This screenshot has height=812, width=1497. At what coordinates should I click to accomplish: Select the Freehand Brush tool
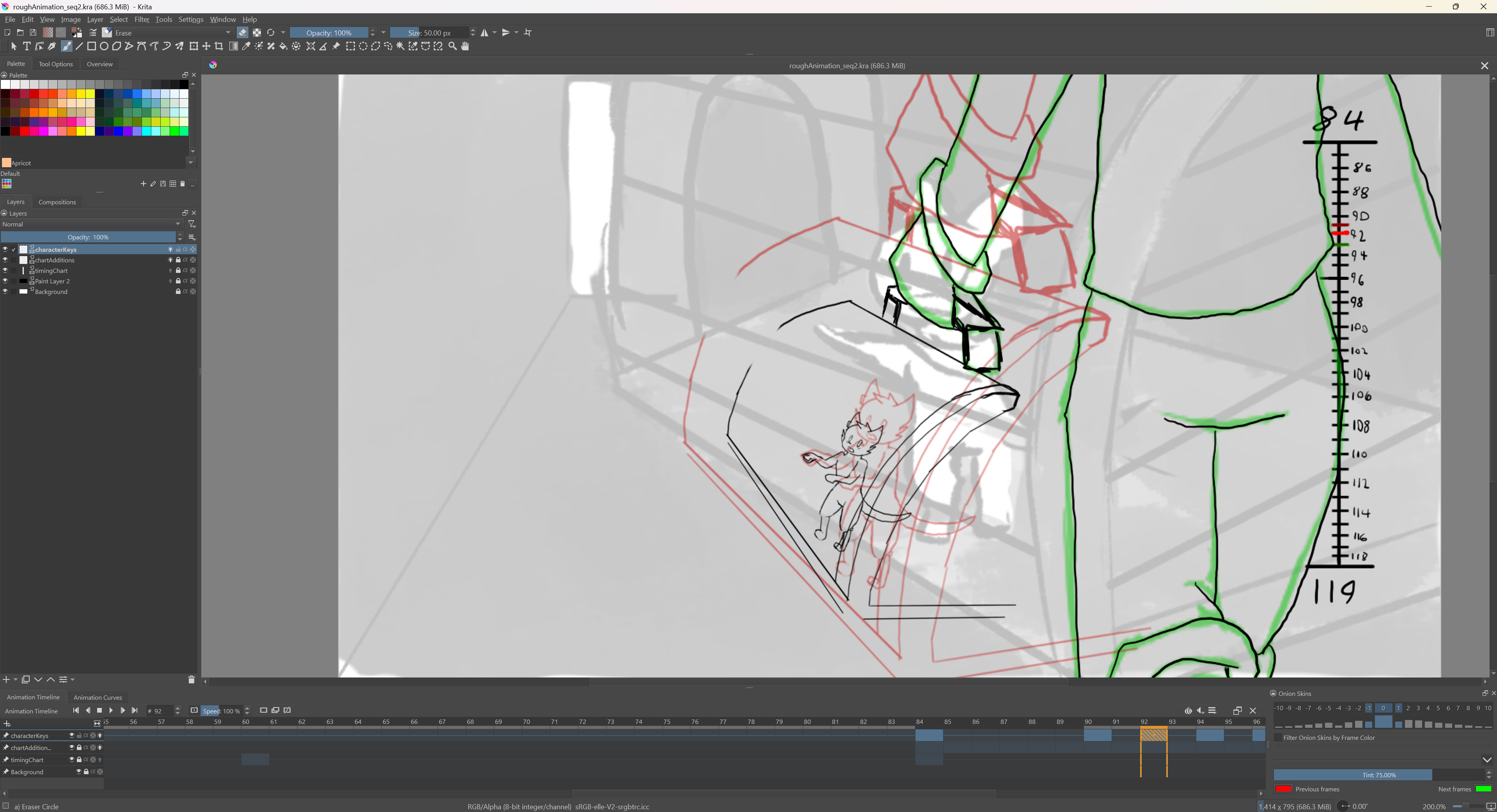pos(66,46)
